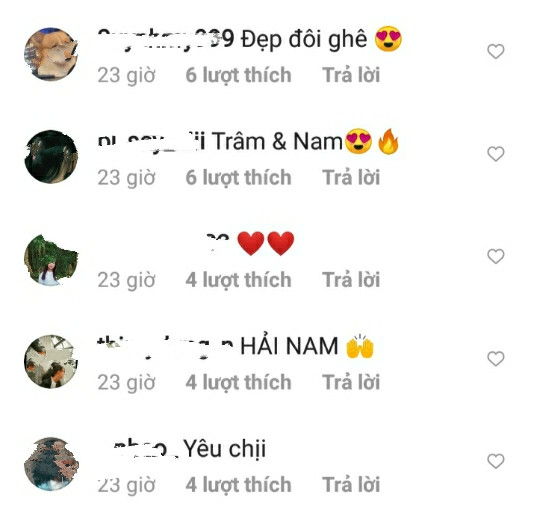View 4 likes on "Yêu chịi" comment
Viewport: 533px width, 505px height.
click(238, 485)
